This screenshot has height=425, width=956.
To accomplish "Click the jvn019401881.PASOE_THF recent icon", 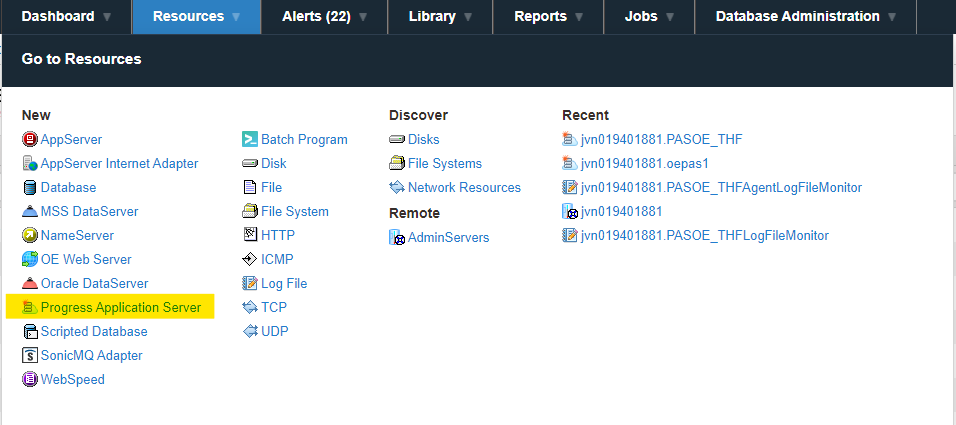I will [569, 140].
